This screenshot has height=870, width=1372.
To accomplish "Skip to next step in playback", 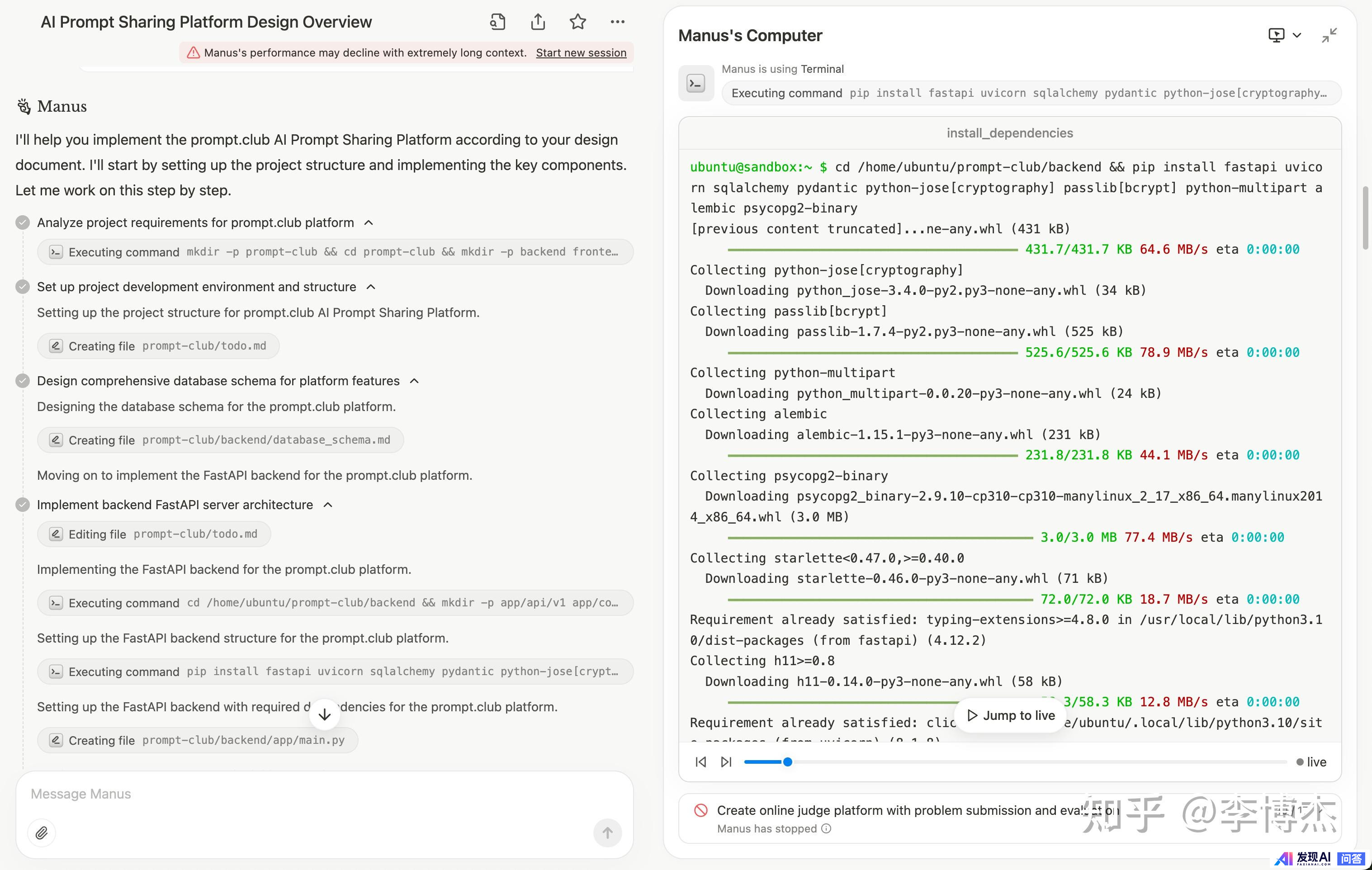I will click(x=726, y=762).
